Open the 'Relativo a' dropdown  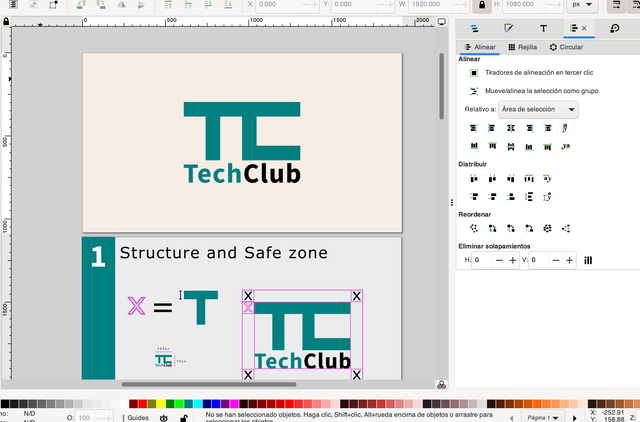coord(538,108)
